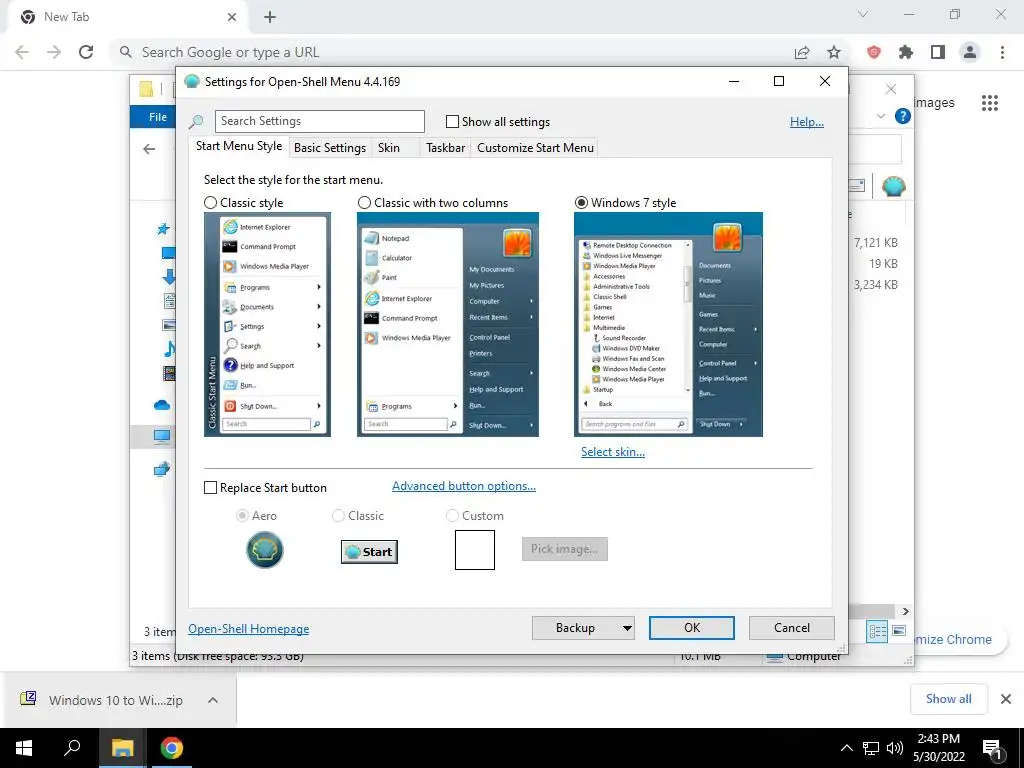Click the OK button

tap(692, 628)
